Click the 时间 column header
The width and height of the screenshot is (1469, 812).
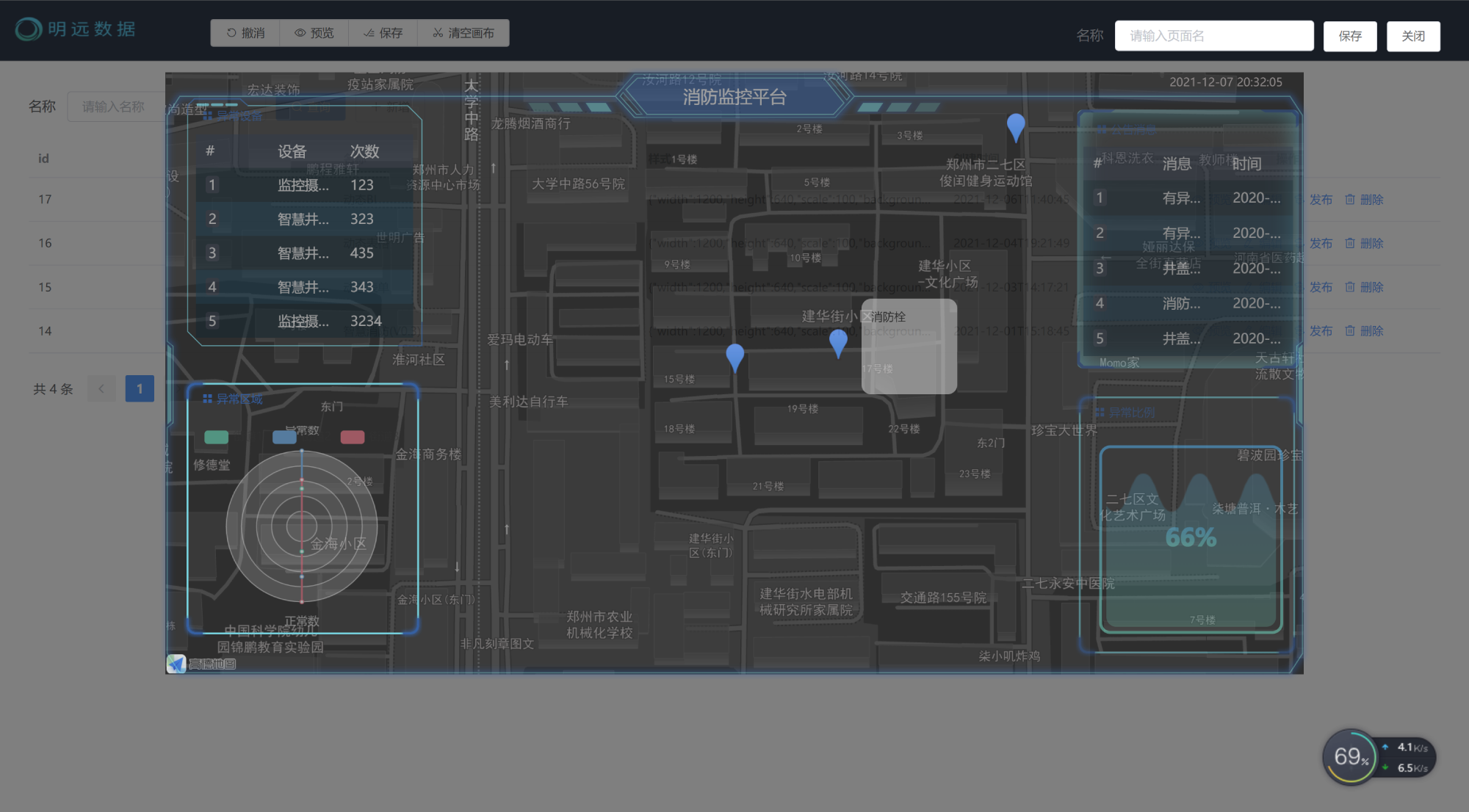tap(1246, 164)
